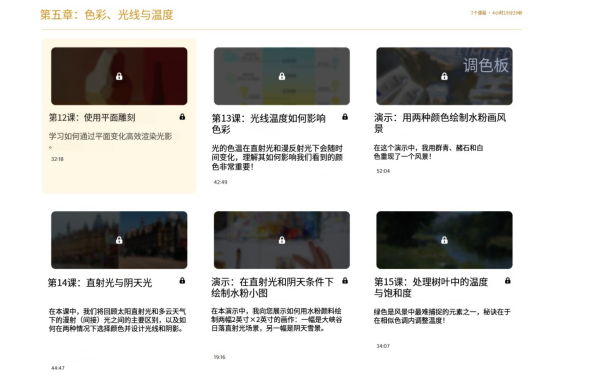Click description starting 在这个演示中，我用群青
This screenshot has height=383, width=600.
click(x=428, y=152)
